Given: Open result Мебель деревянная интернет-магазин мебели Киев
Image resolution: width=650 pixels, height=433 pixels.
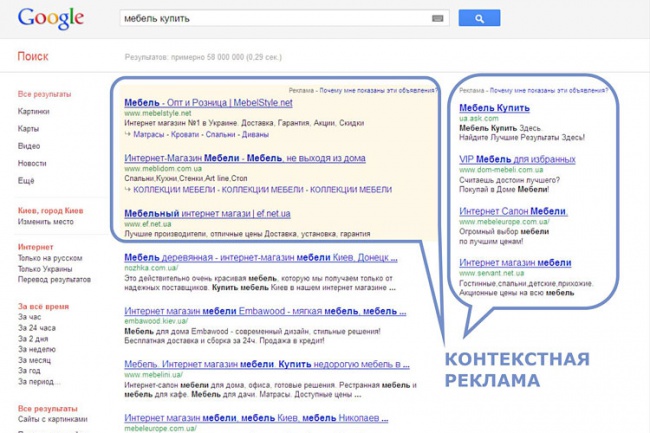Looking at the screenshot, I should (261, 258).
